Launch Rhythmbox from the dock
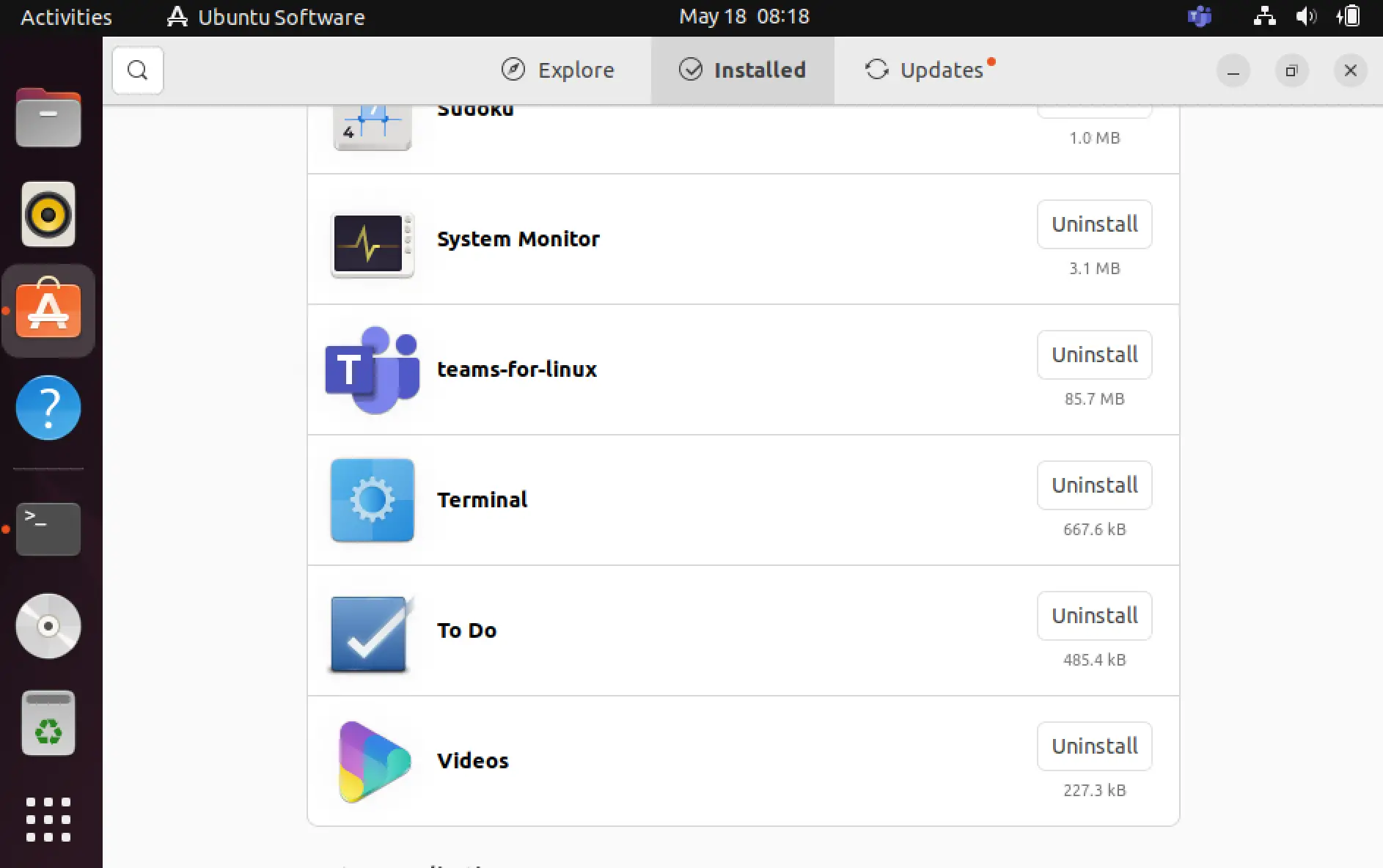Viewport: 1383px width, 868px height. point(48,214)
